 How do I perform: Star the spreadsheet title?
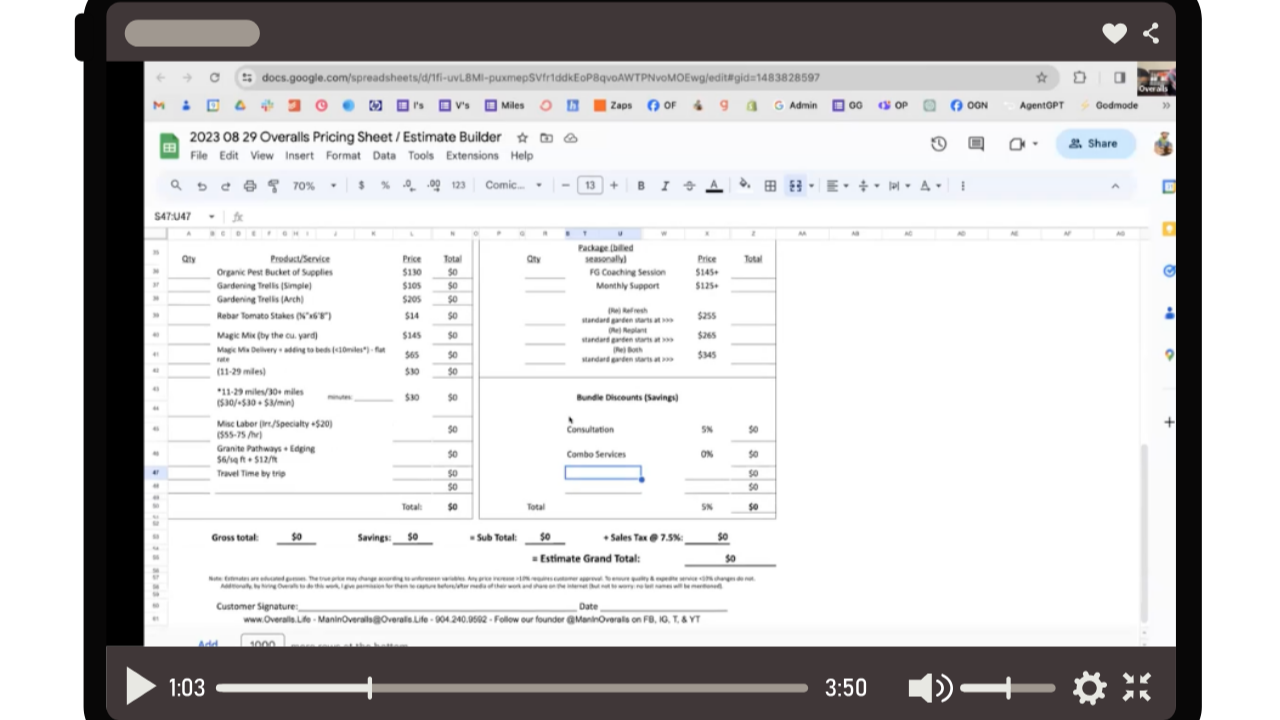522,138
